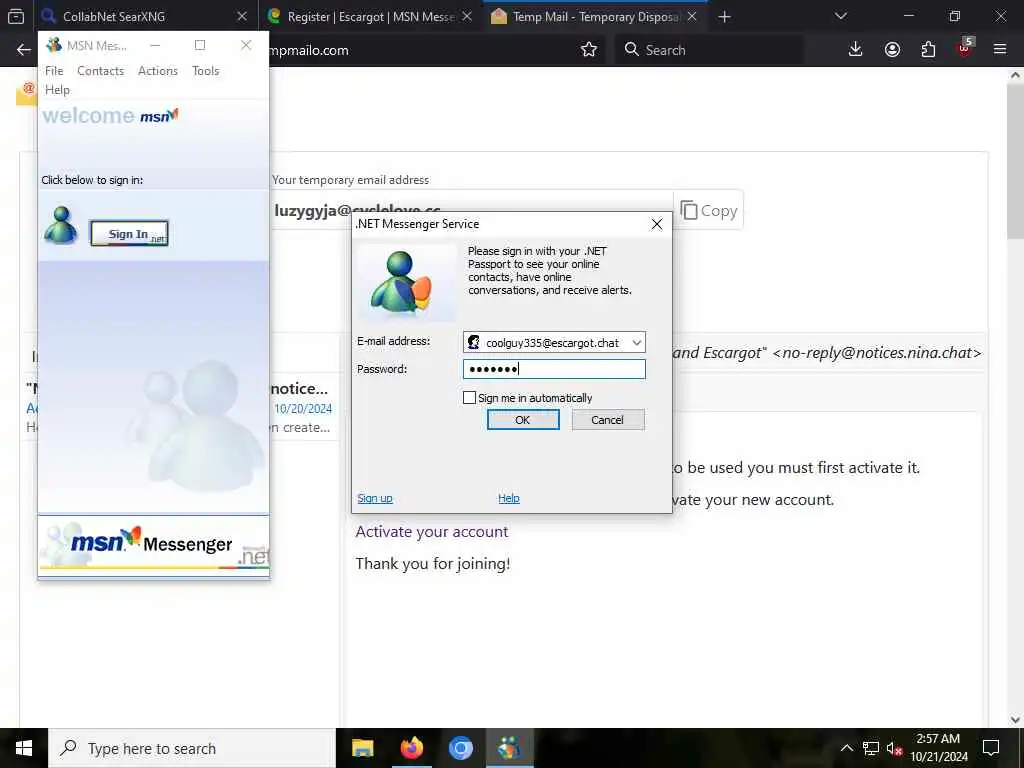Switch to Register Escargot tab
The image size is (1024, 768).
pyautogui.click(x=371, y=16)
